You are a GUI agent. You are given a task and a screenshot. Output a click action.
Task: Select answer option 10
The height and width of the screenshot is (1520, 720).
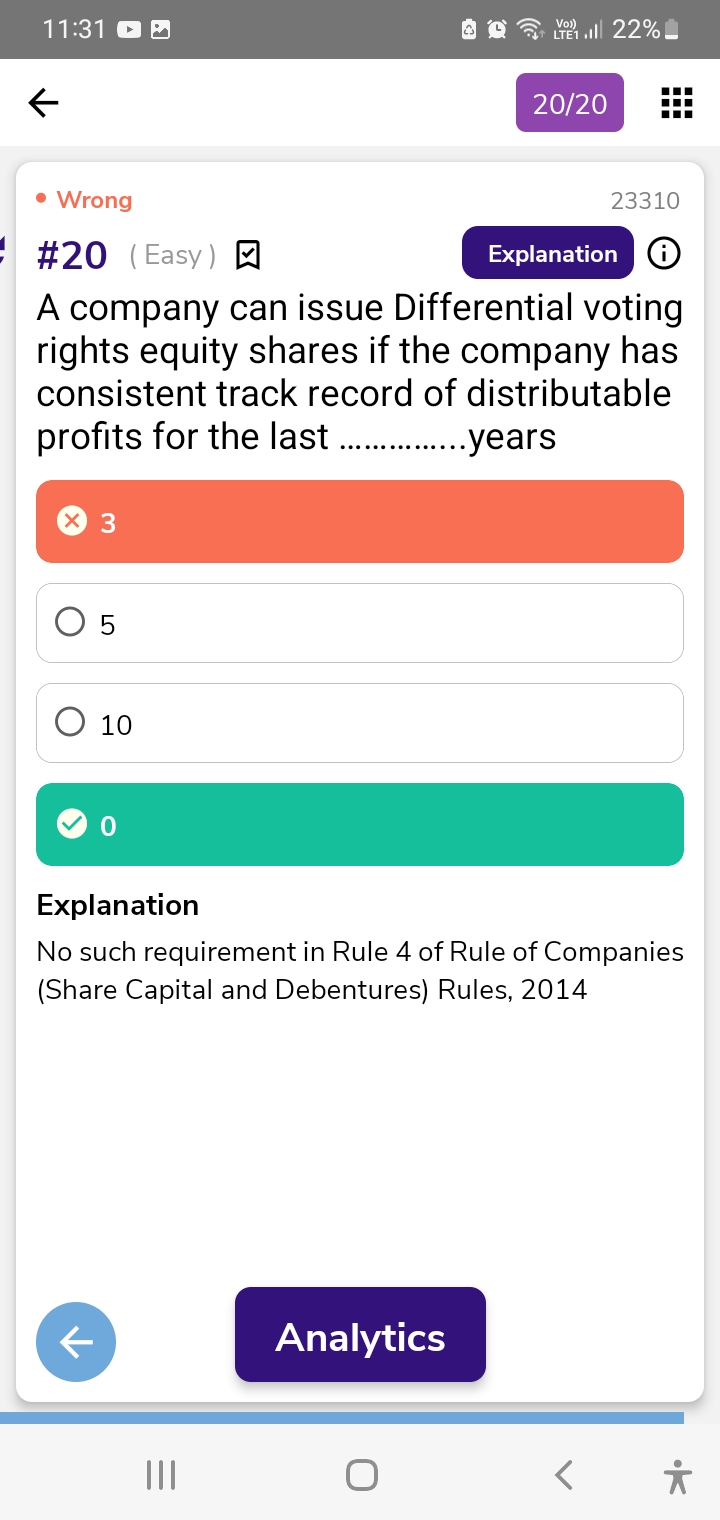[x=360, y=723]
